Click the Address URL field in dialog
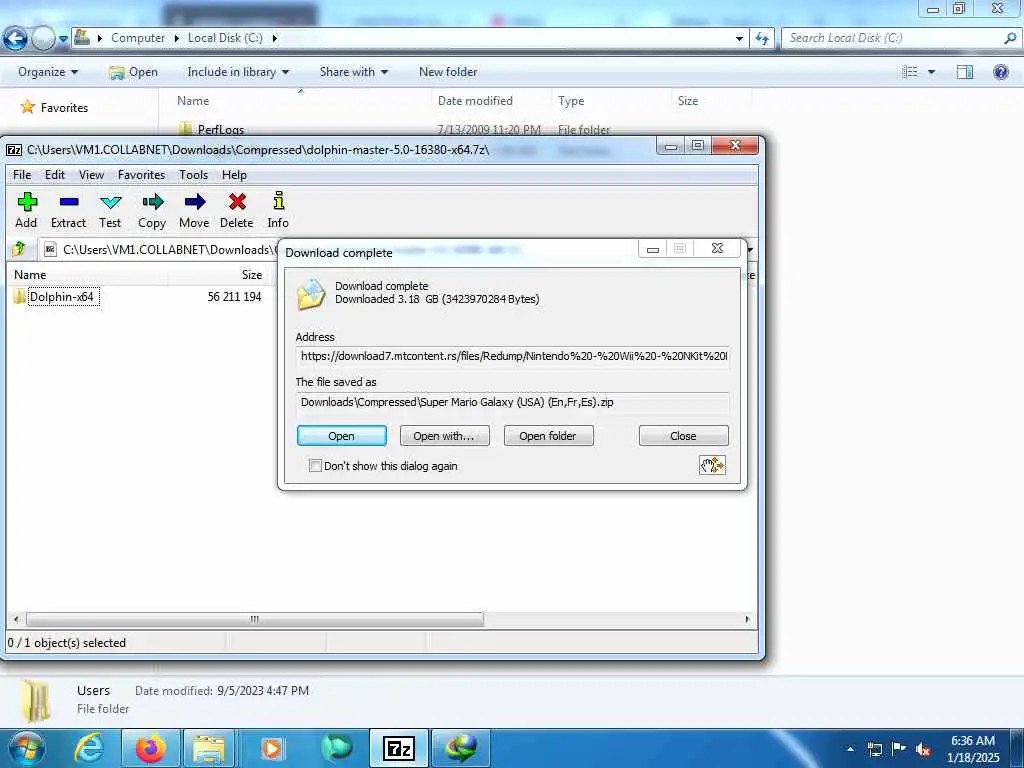Viewport: 1024px width, 768px height. [513, 356]
